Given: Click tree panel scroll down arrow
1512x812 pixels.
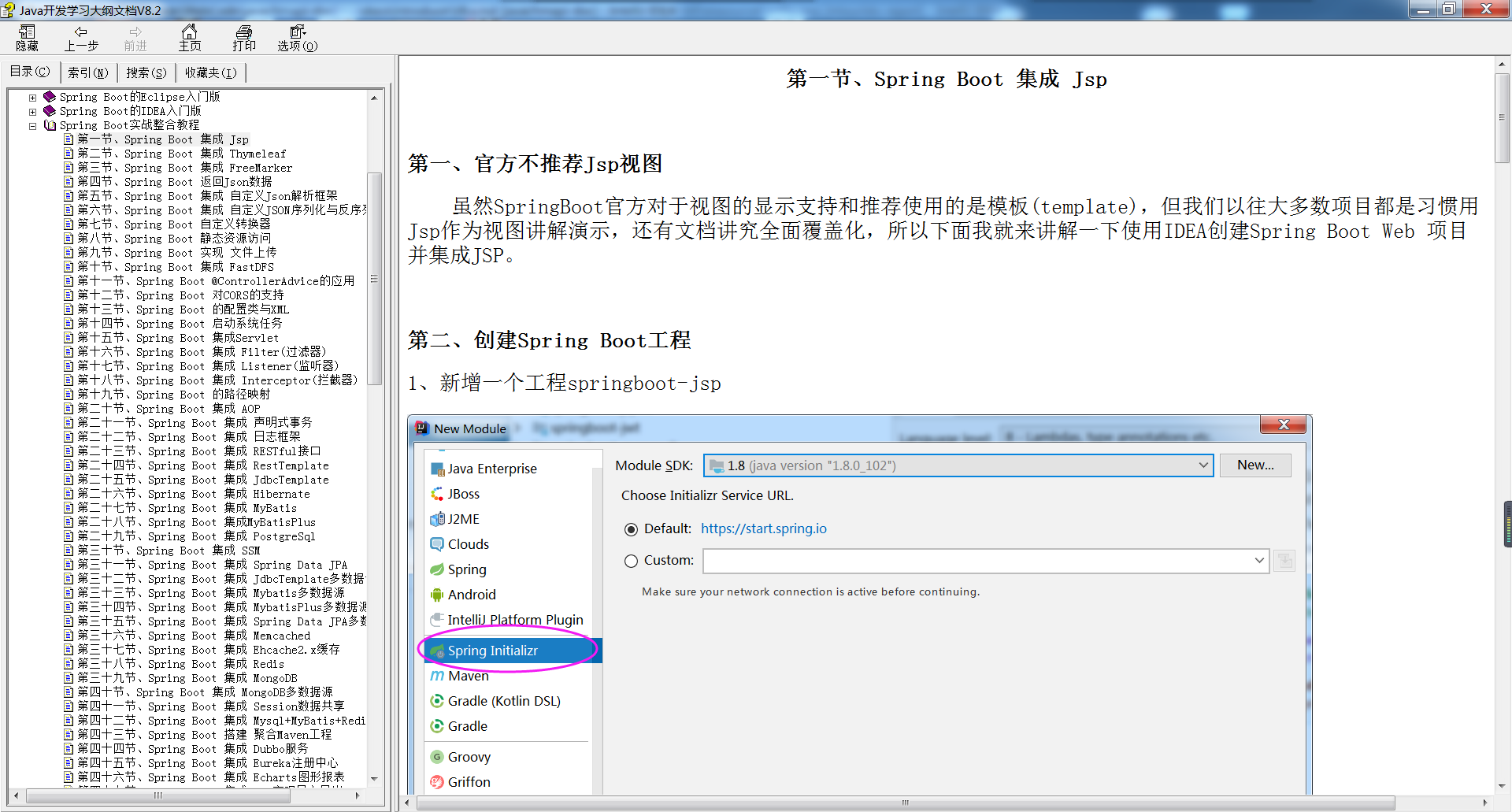Looking at the screenshot, I should click(375, 778).
